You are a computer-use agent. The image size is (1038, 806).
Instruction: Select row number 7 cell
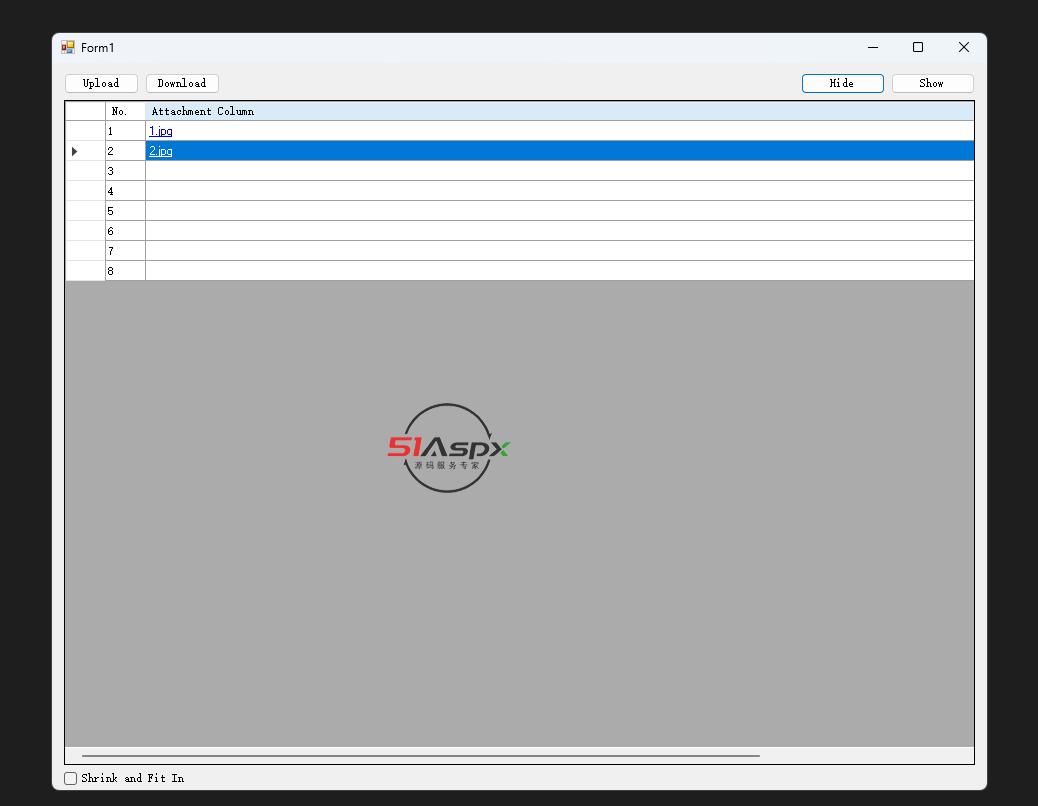coord(125,251)
